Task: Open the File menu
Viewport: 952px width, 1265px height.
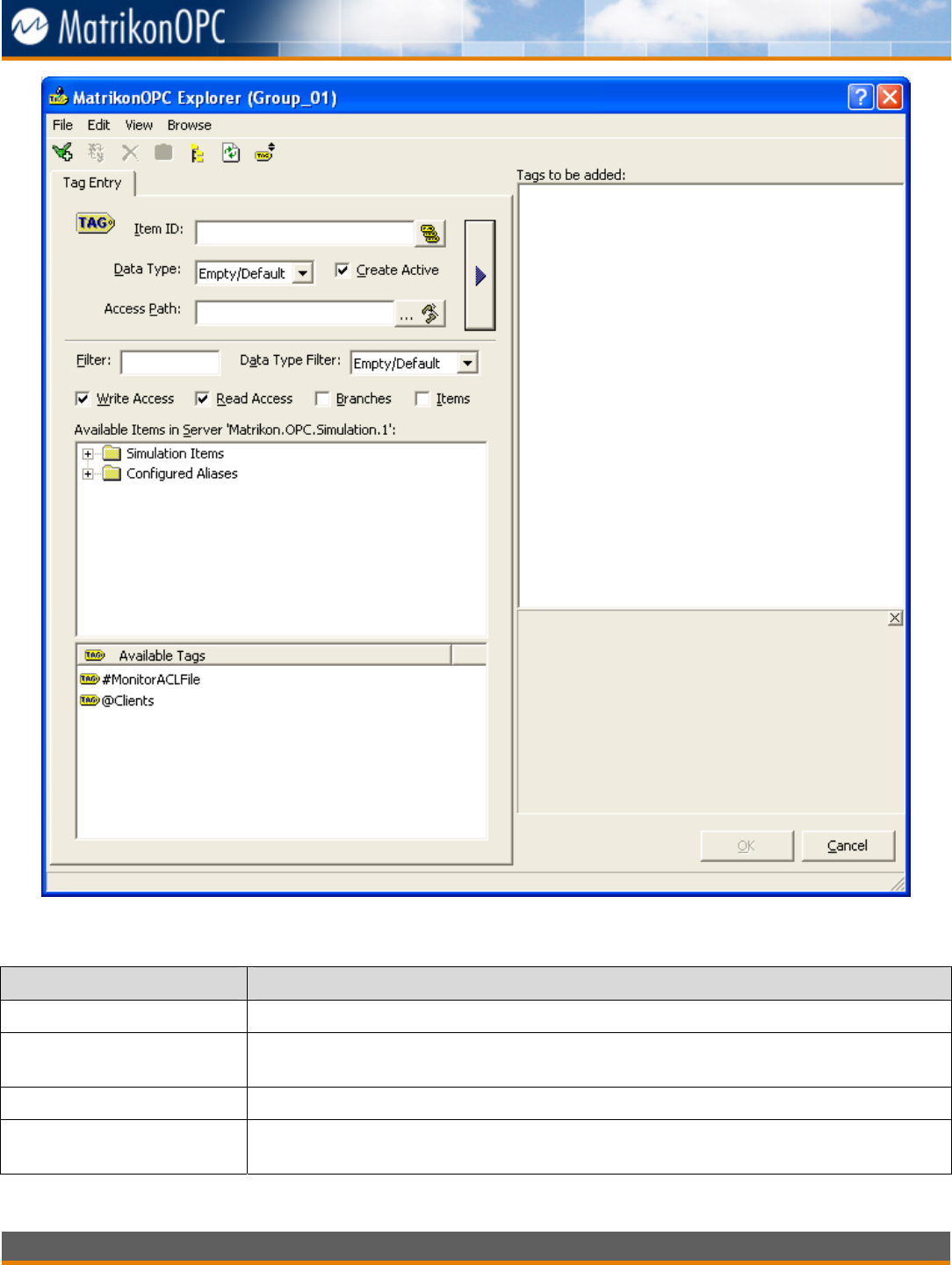Action: [62, 125]
